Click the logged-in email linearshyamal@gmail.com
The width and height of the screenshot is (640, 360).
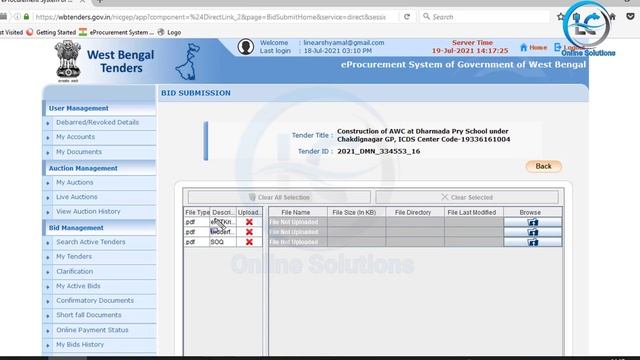pyautogui.click(x=344, y=42)
